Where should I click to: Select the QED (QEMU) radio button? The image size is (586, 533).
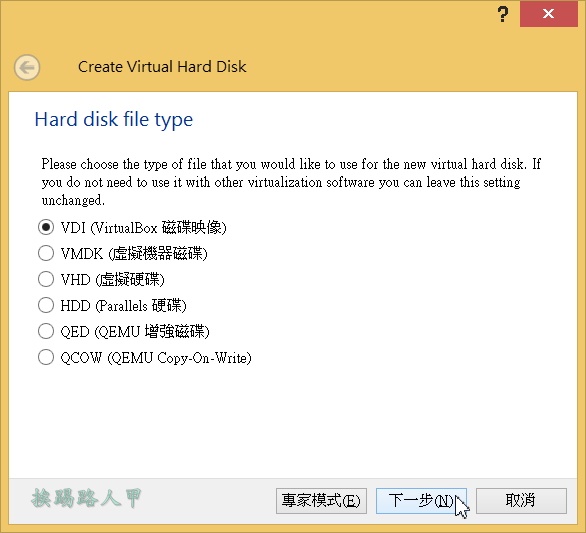pyautogui.click(x=46, y=331)
